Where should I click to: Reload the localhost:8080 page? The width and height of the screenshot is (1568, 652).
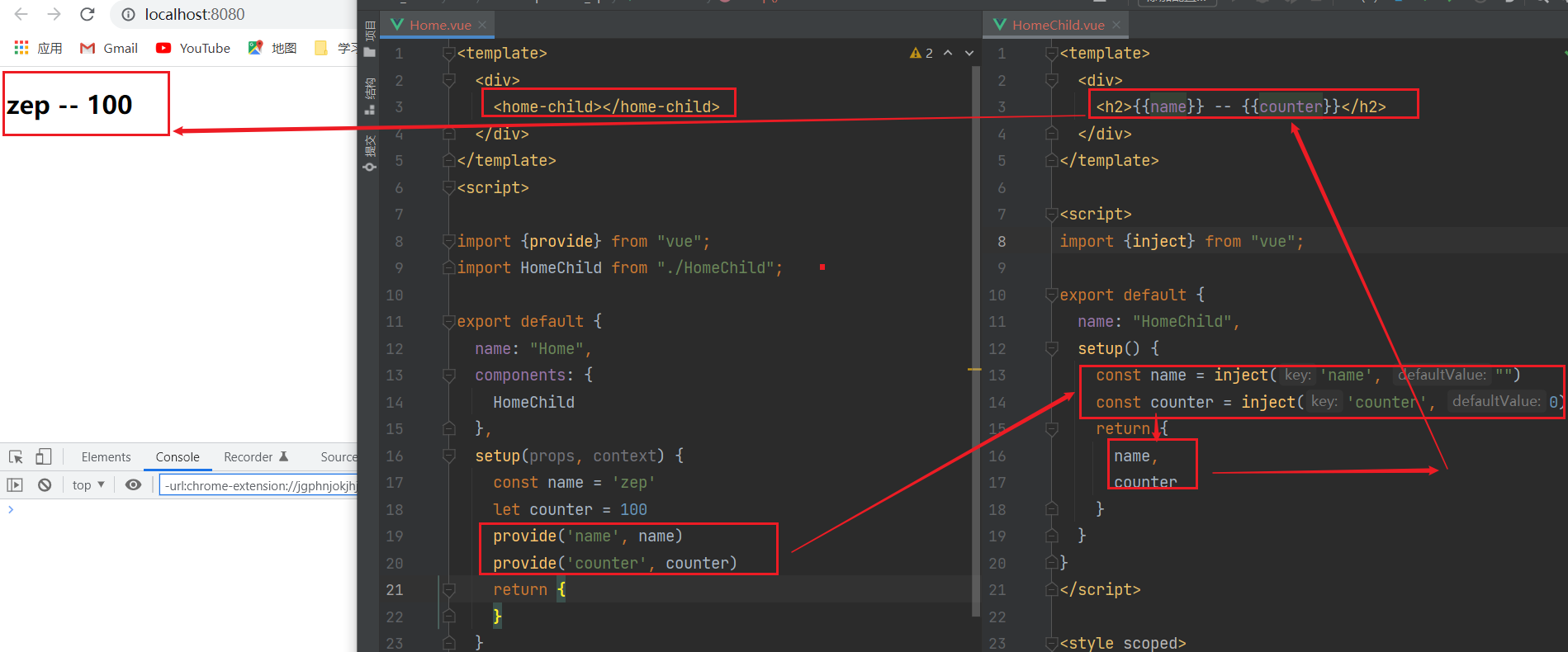click(88, 14)
